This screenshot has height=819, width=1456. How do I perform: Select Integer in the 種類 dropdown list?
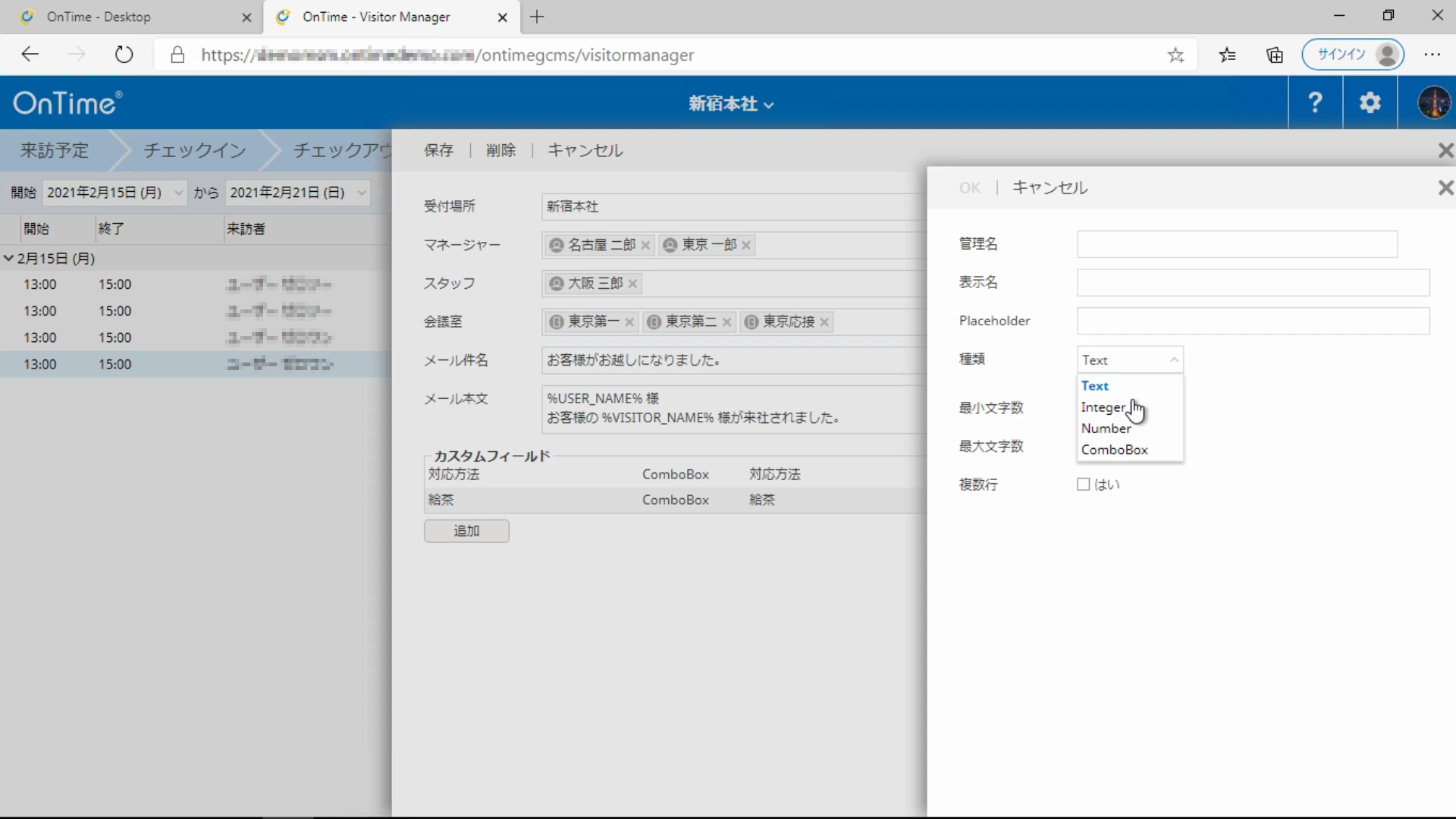[x=1103, y=407]
